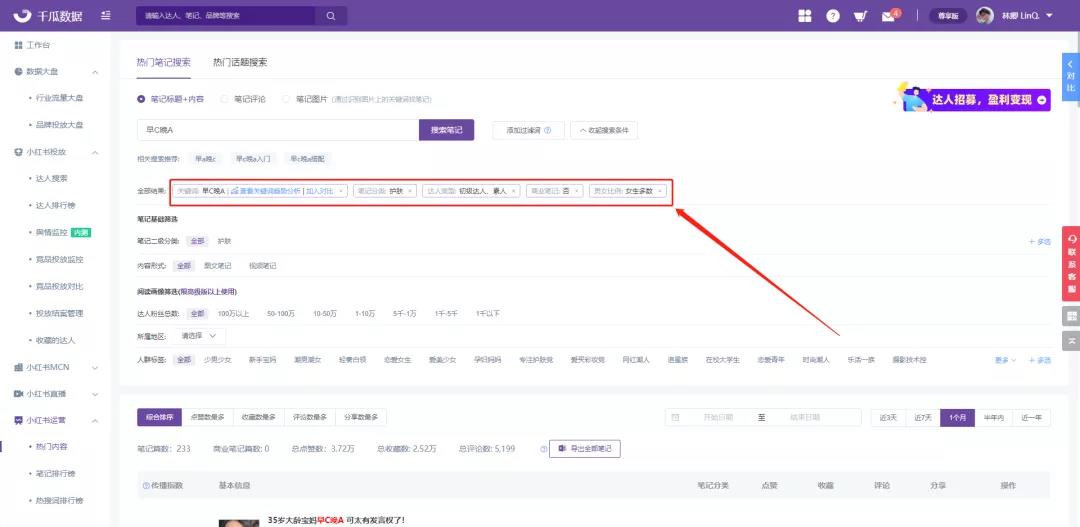Open the apps grid icon in header
Viewport: 1080px width, 527px height.
pos(805,16)
